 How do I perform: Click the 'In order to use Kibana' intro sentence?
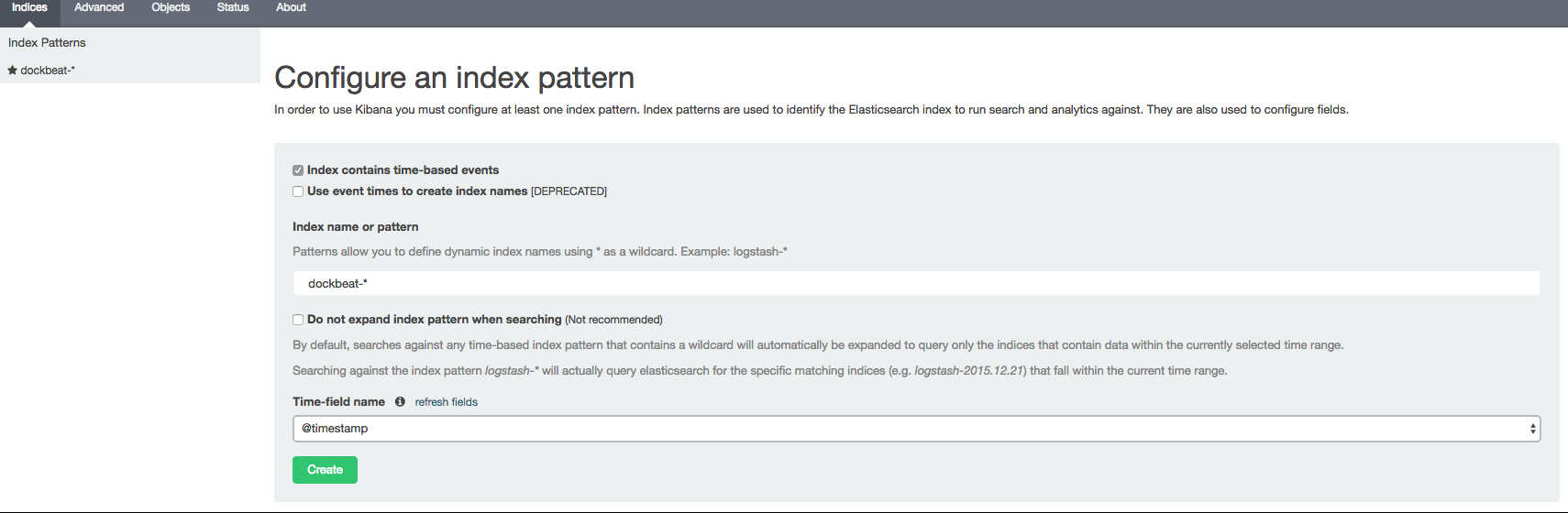pyautogui.click(x=812, y=110)
